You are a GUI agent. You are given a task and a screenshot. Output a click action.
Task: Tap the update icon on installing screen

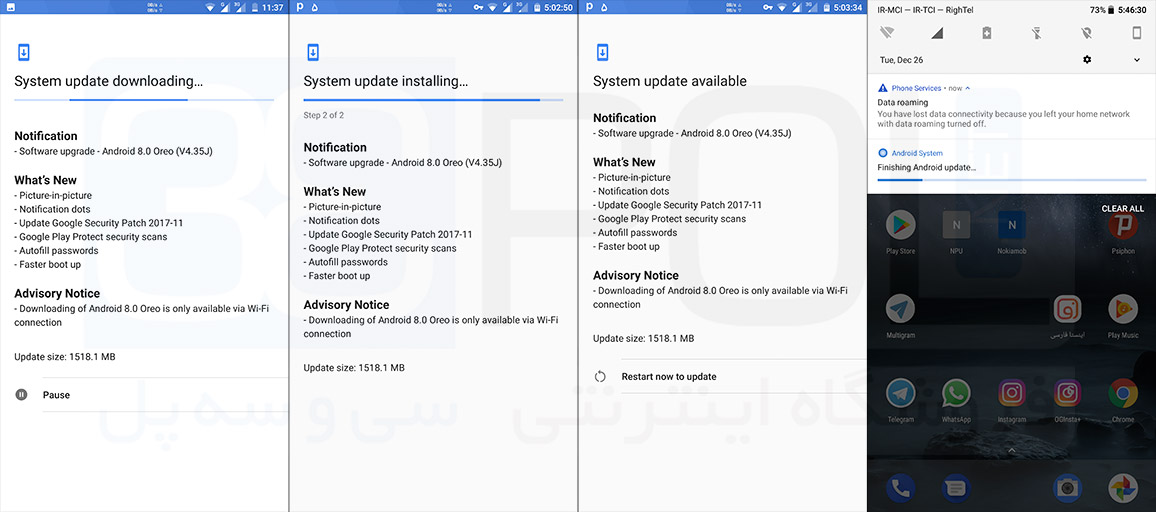[313, 52]
